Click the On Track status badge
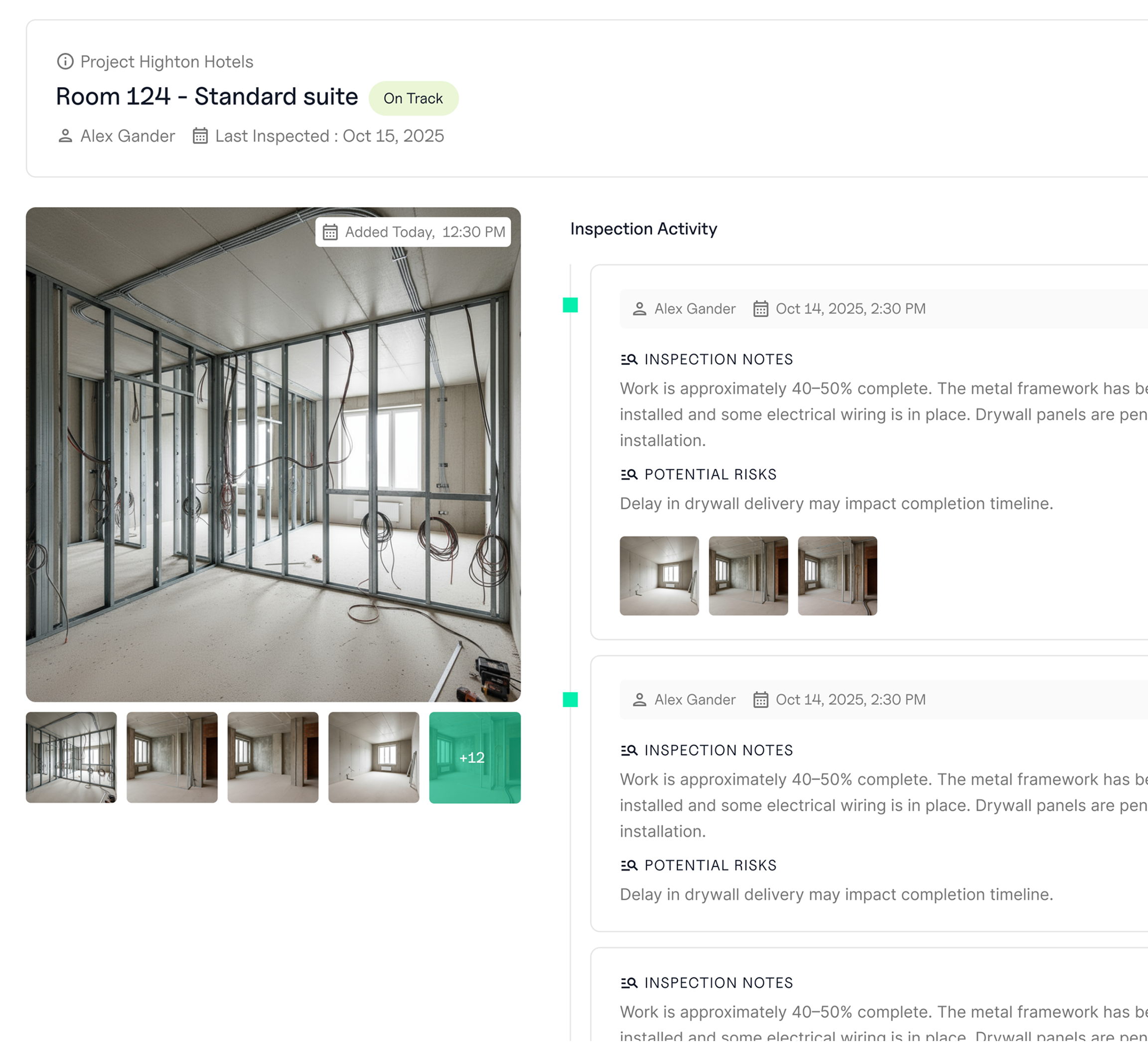Viewport: 1148px width, 1042px height. [x=414, y=99]
